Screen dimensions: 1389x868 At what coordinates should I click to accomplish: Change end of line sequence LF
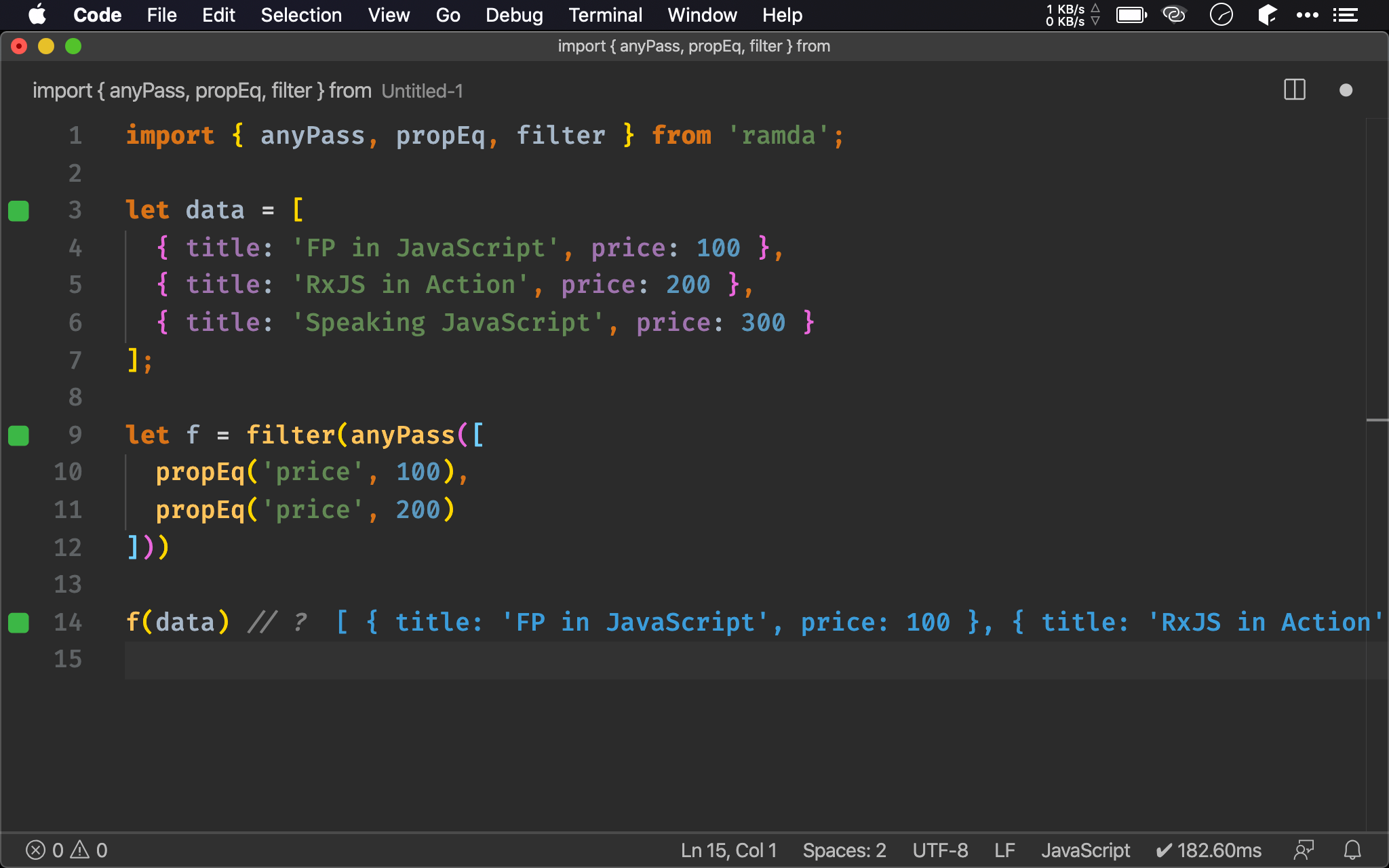1004,850
